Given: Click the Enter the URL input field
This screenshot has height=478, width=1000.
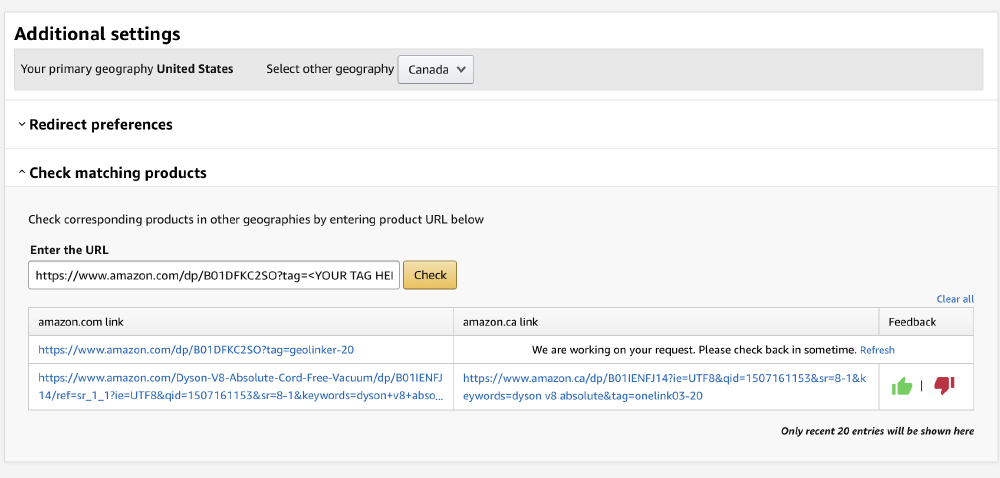Looking at the screenshot, I should [214, 275].
